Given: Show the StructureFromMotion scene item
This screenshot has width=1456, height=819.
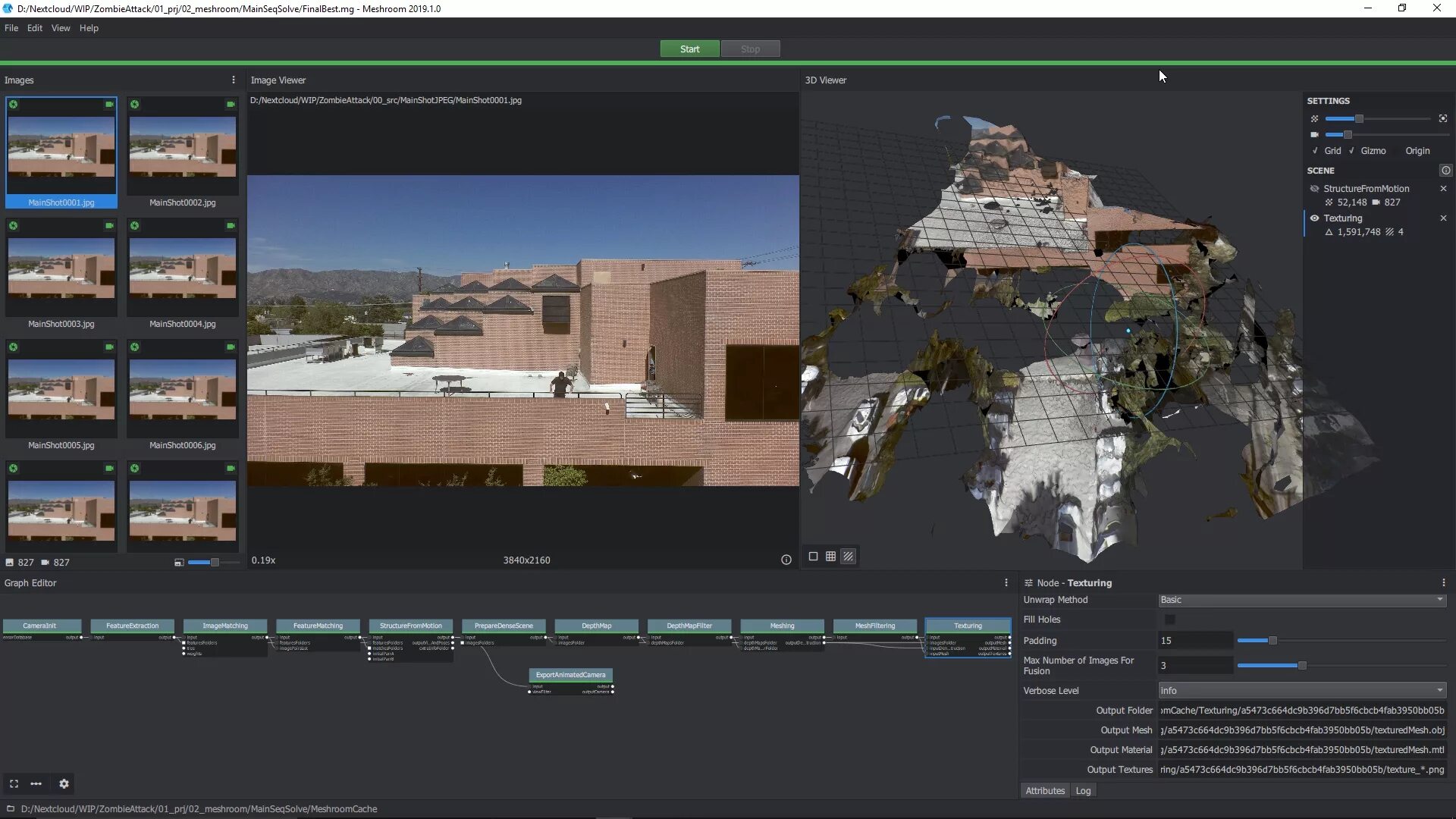Looking at the screenshot, I should pyautogui.click(x=1314, y=189).
